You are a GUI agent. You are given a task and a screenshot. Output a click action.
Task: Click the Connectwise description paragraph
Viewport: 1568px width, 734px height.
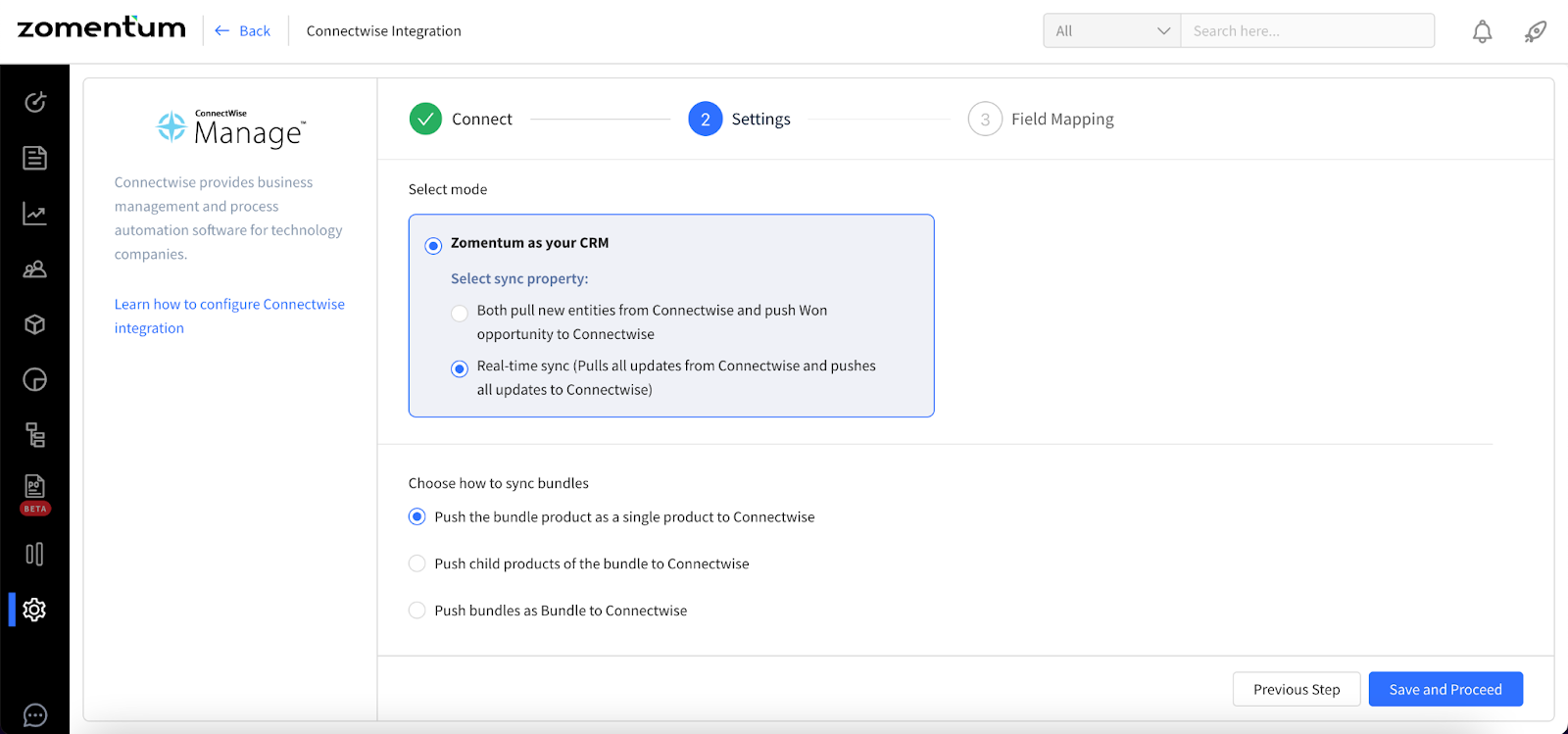pos(228,218)
